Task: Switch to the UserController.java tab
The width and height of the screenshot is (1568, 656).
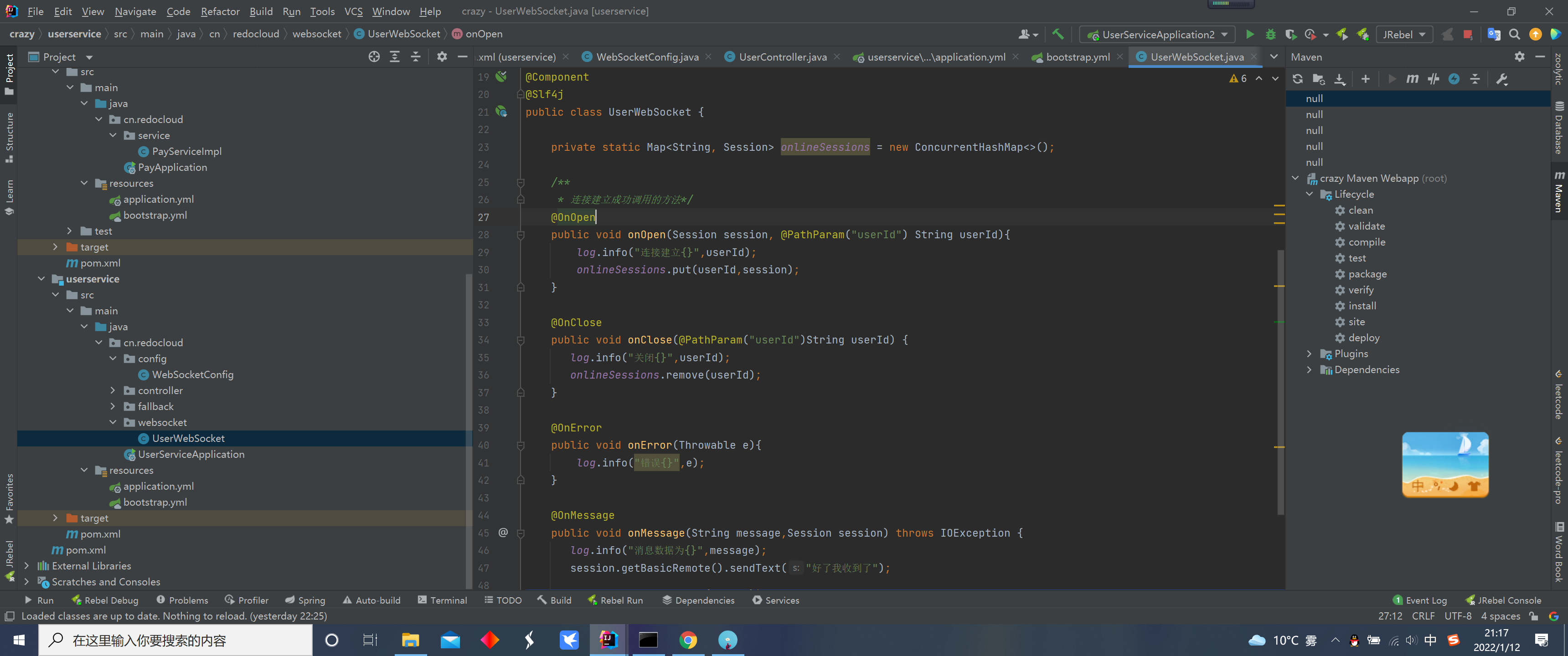Action: [x=782, y=56]
